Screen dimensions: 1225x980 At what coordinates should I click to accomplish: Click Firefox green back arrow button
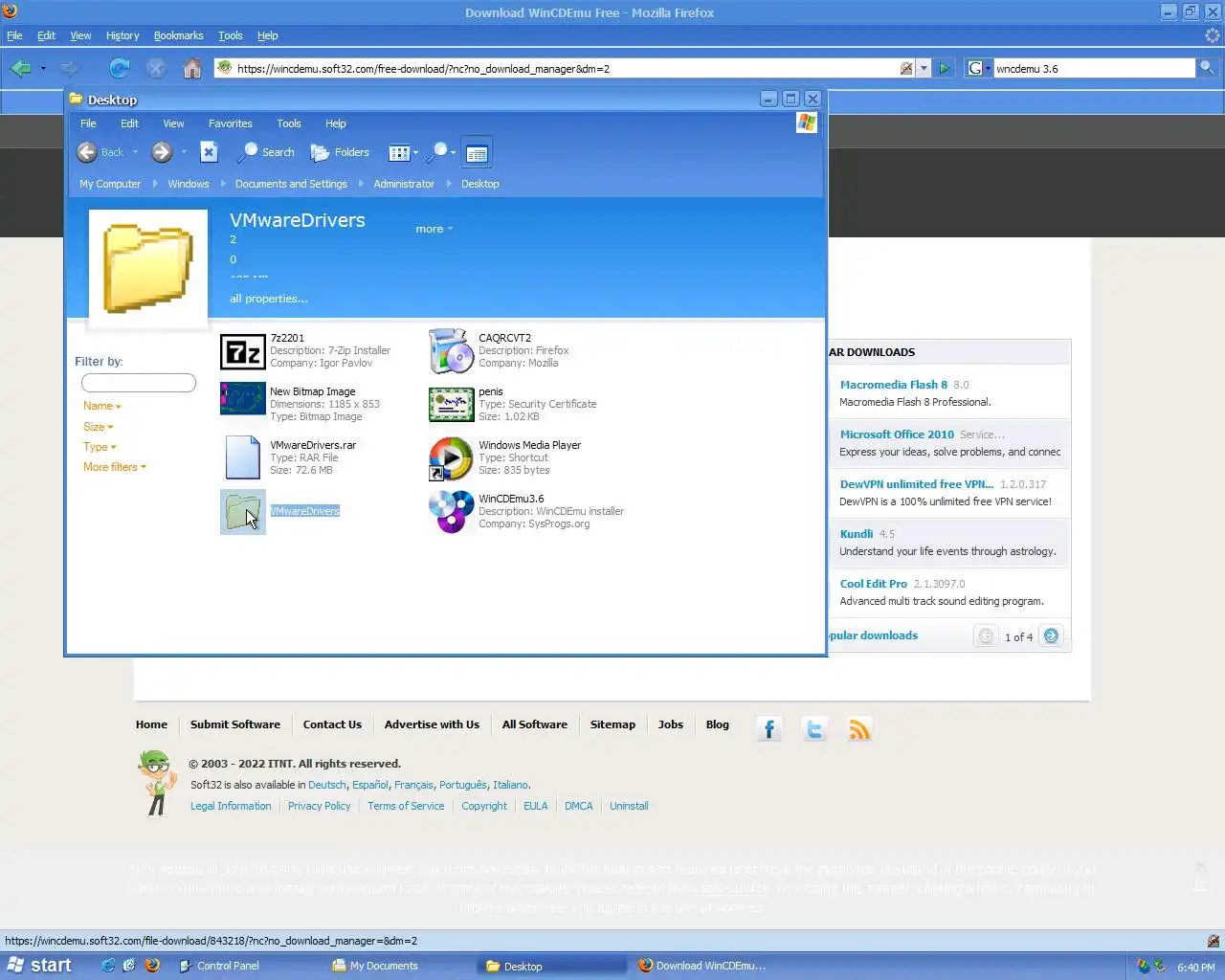(21, 68)
